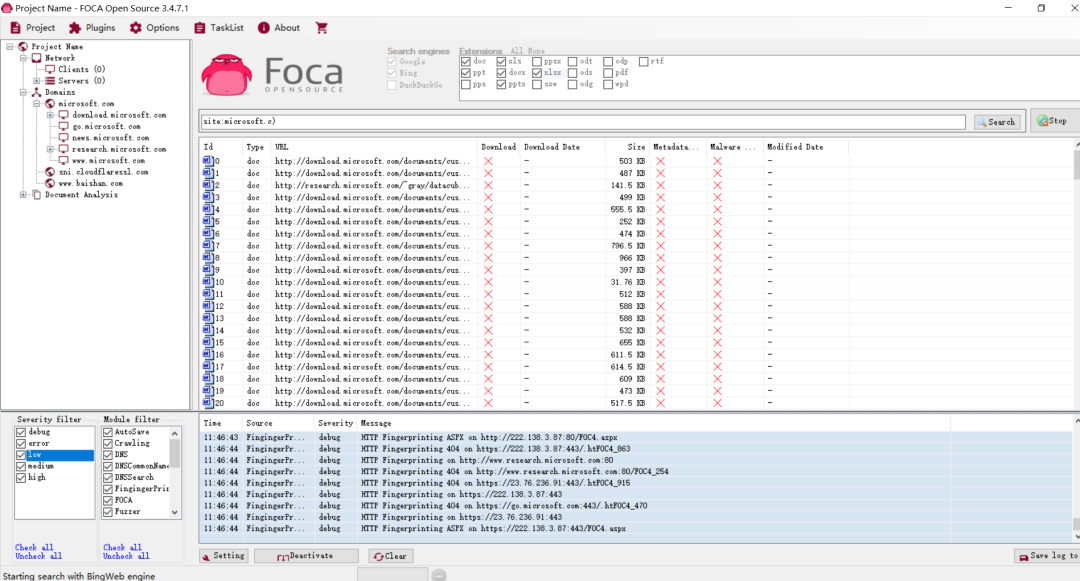Open the Options menu
The width and height of the screenshot is (1080, 581).
pyautogui.click(x=154, y=28)
